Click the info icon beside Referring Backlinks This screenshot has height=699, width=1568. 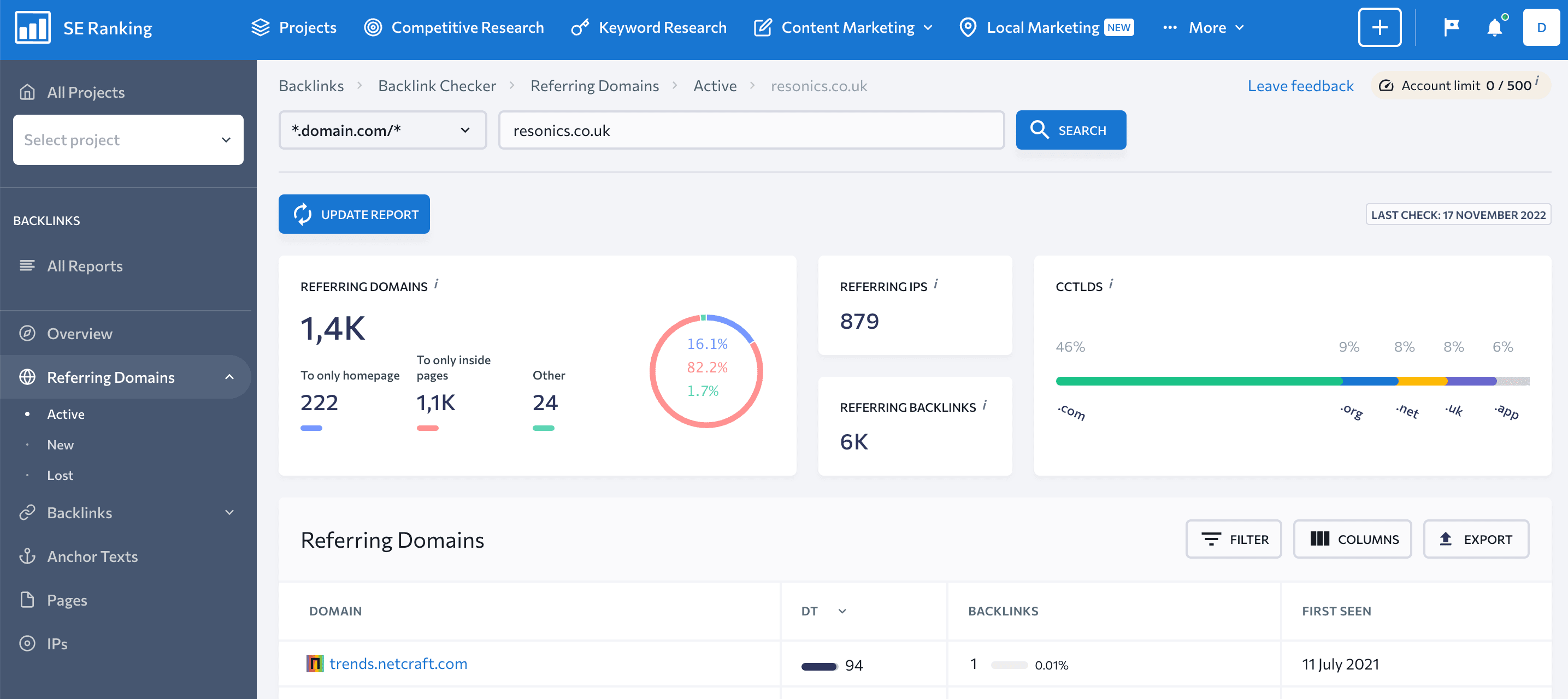(x=985, y=405)
